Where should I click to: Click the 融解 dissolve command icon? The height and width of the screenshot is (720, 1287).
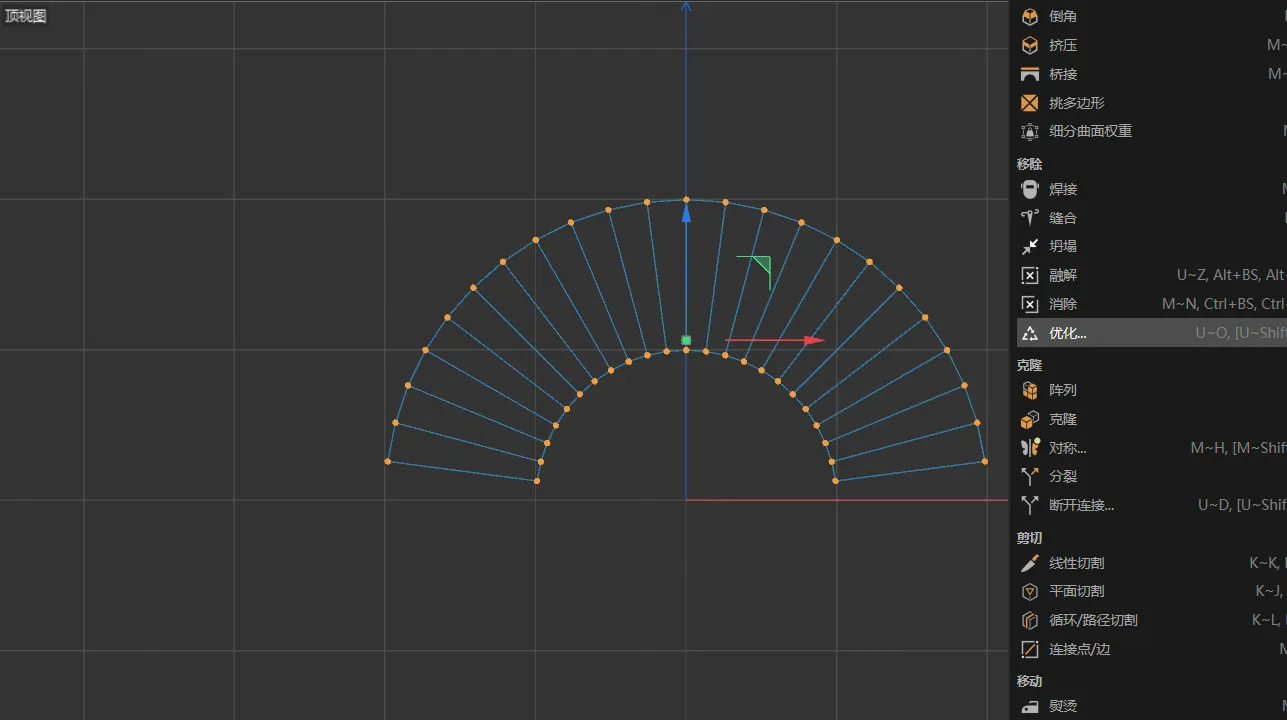pyautogui.click(x=1030, y=275)
